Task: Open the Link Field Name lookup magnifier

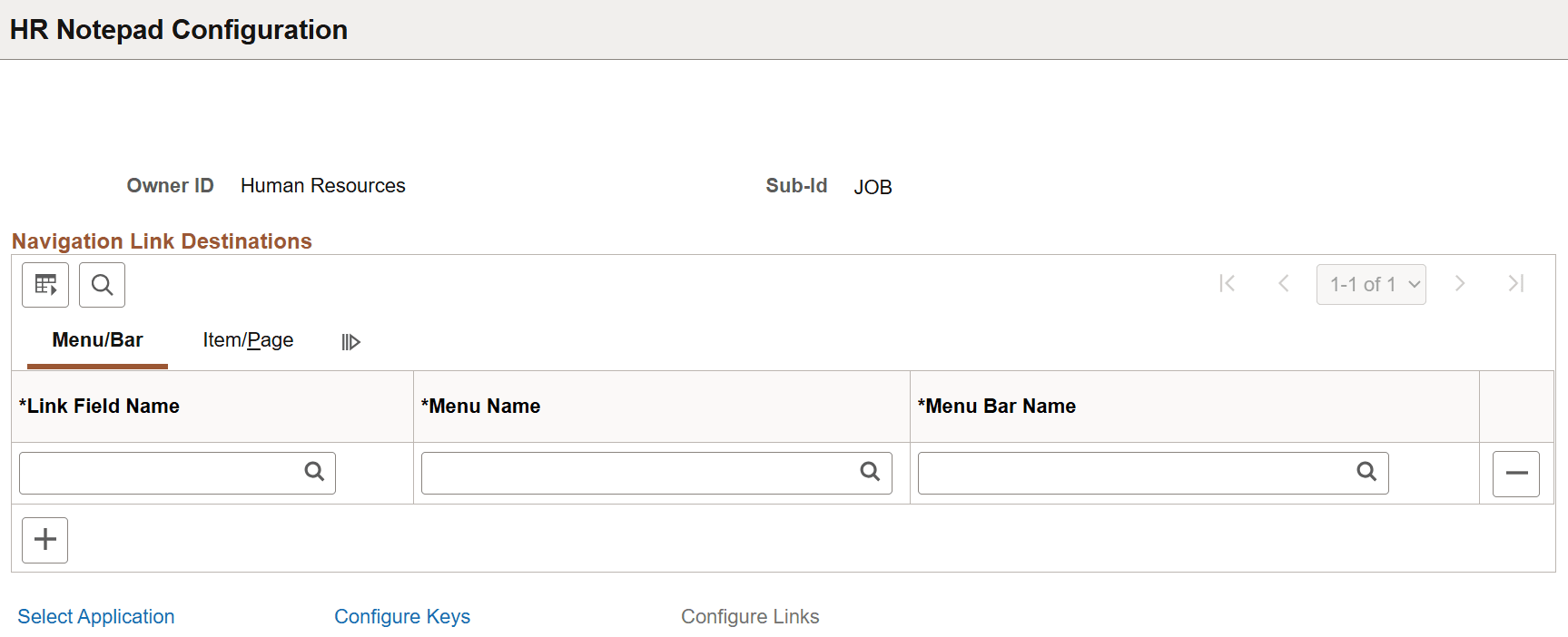Action: coord(314,472)
